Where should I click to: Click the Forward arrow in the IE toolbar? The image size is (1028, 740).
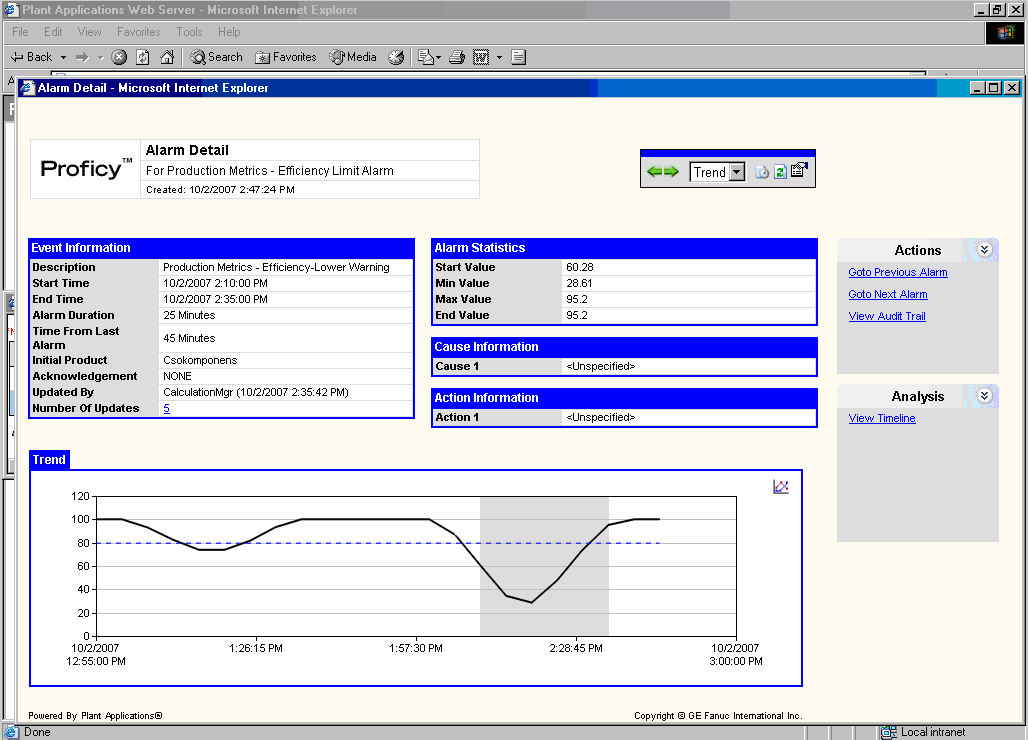tap(82, 58)
